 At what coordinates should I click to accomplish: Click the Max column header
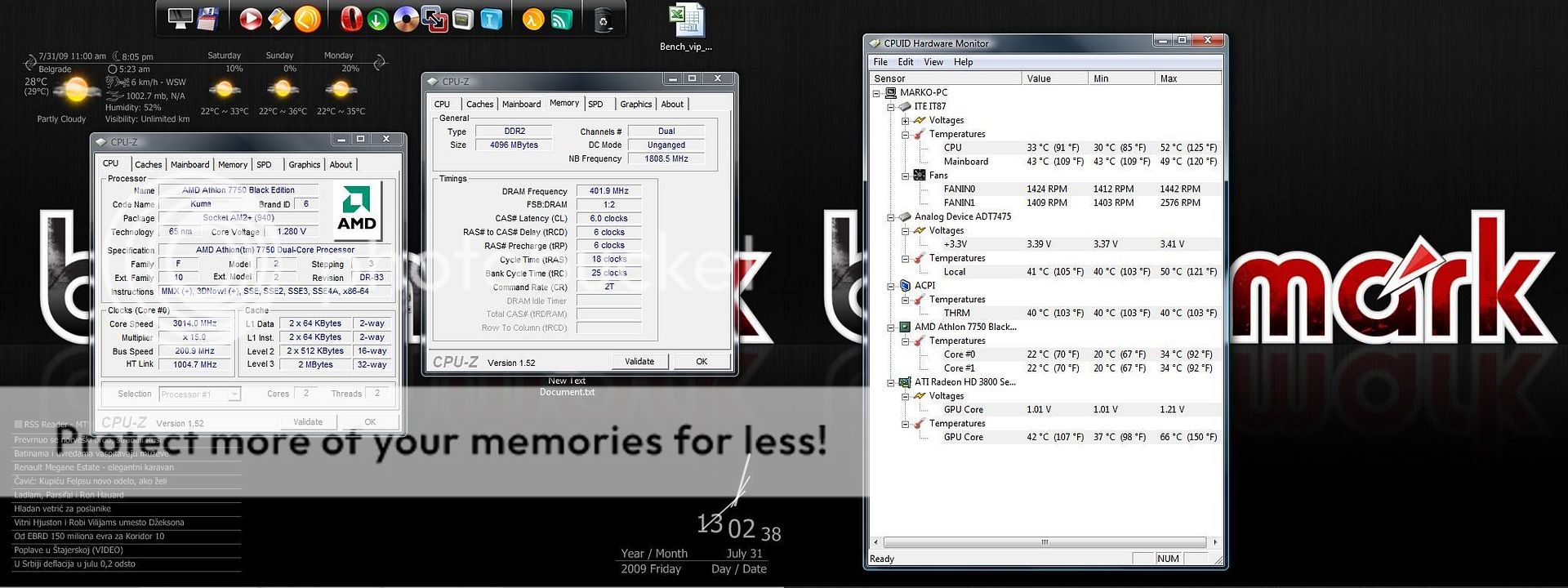(1188, 78)
